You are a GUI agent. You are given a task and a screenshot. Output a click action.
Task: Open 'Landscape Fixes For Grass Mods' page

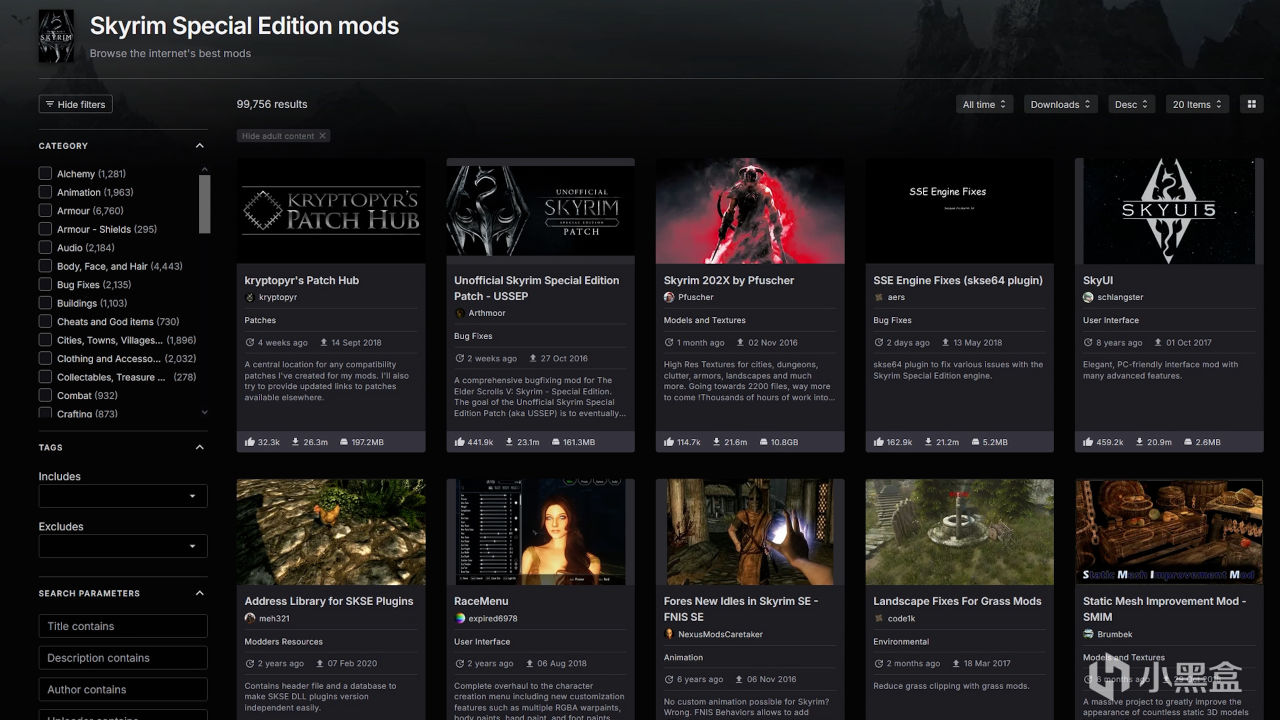coord(957,601)
